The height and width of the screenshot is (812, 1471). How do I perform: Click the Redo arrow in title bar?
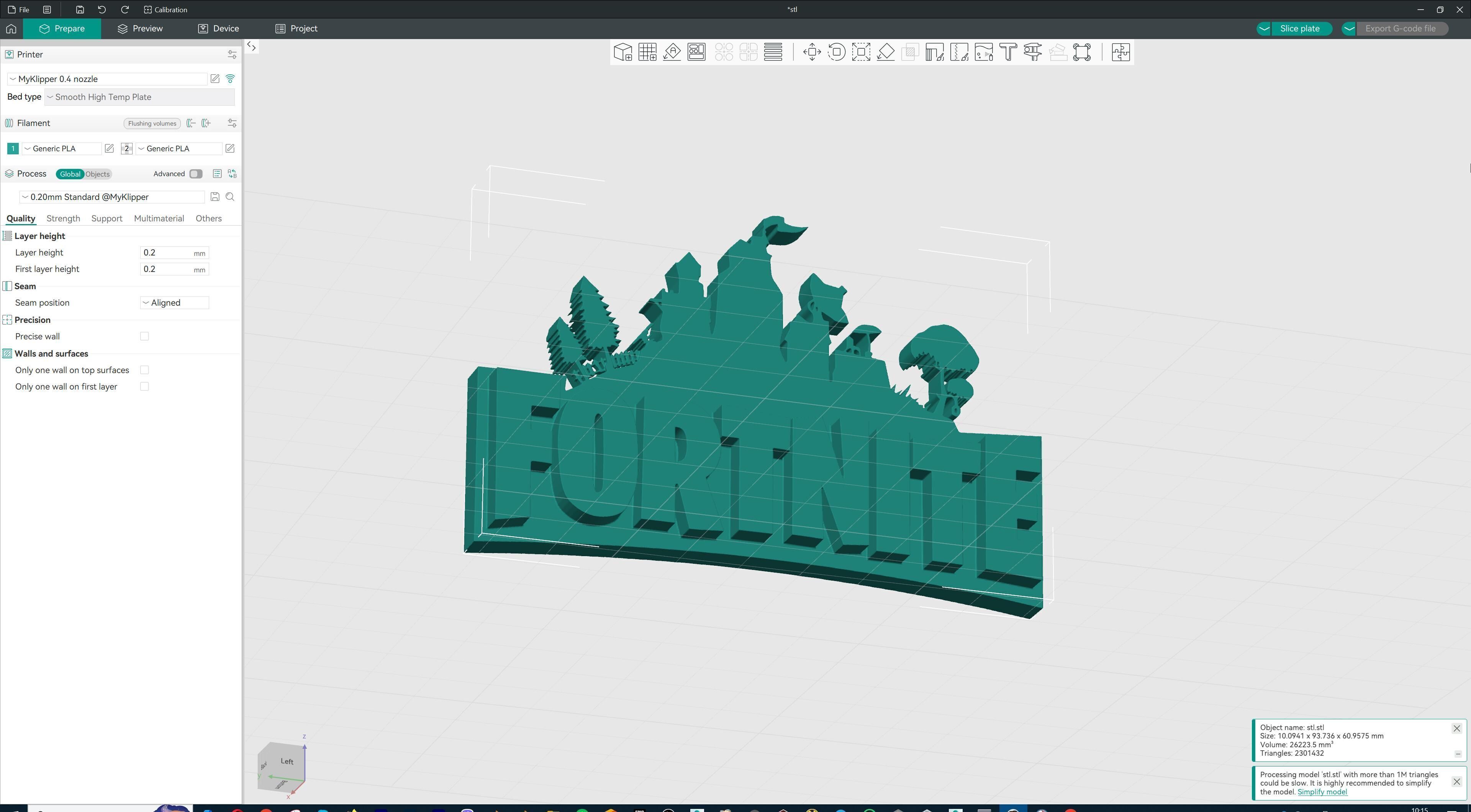tap(124, 10)
